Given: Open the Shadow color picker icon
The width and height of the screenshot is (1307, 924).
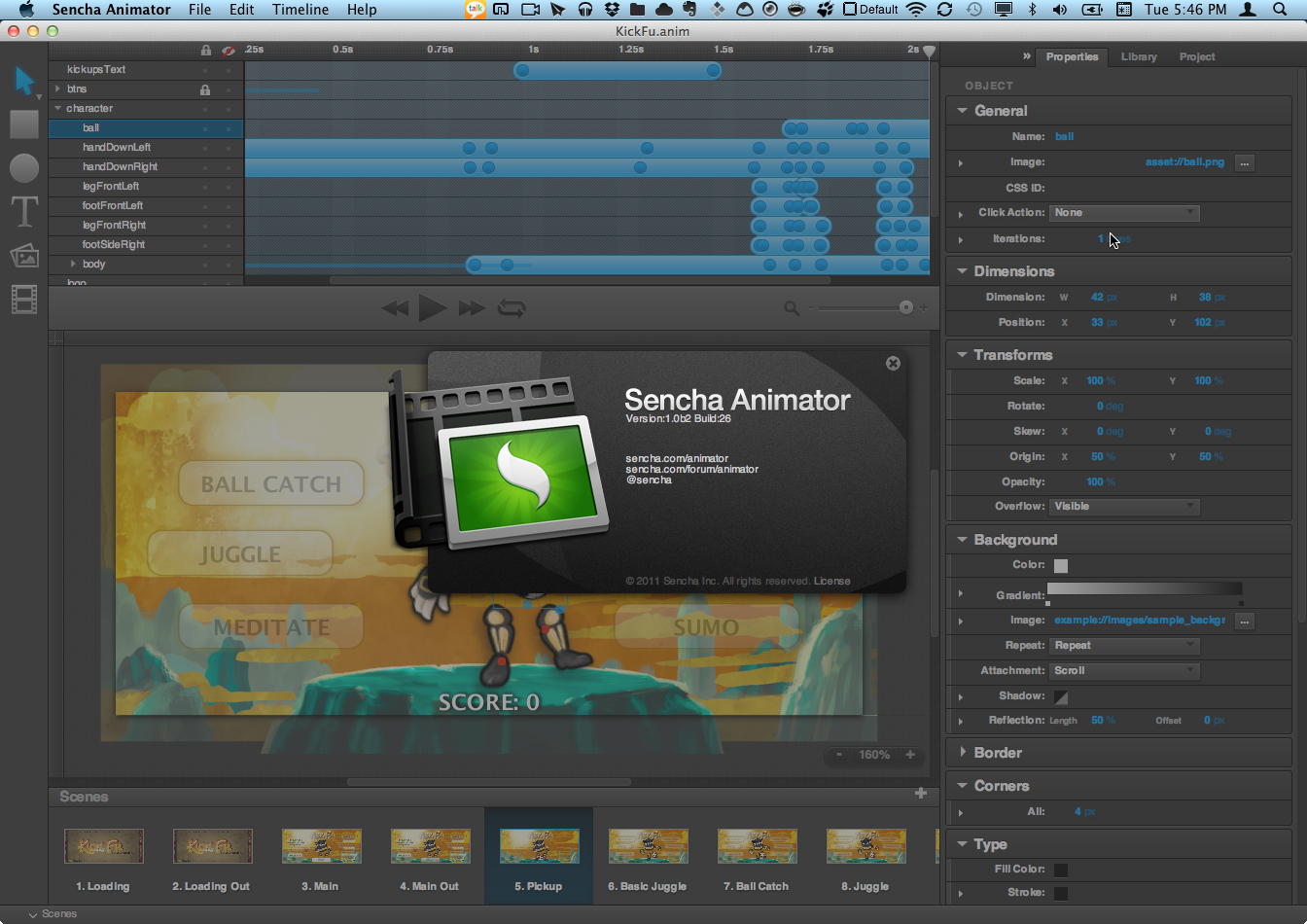Looking at the screenshot, I should point(1061,696).
